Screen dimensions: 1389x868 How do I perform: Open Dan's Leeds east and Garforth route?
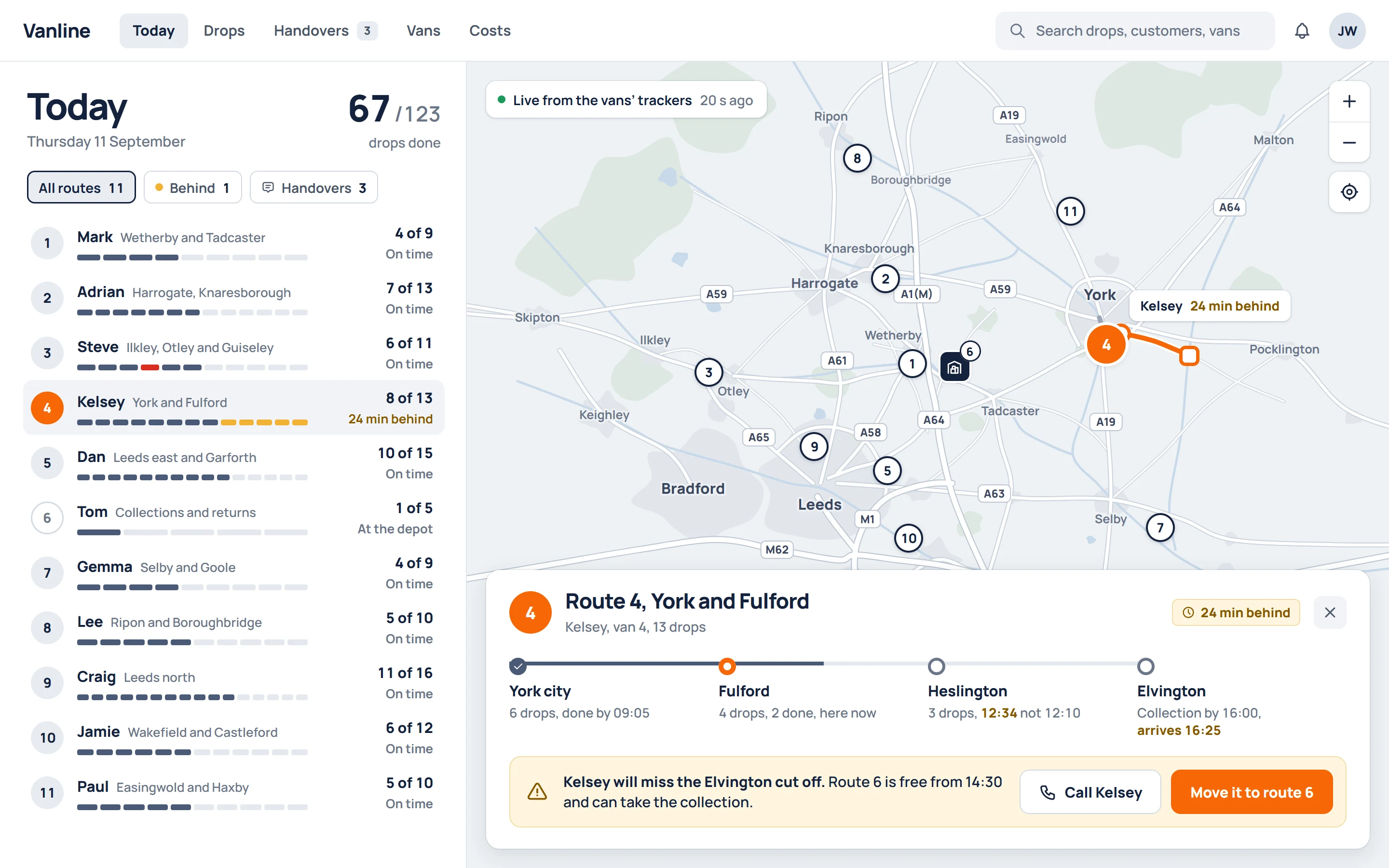233,463
